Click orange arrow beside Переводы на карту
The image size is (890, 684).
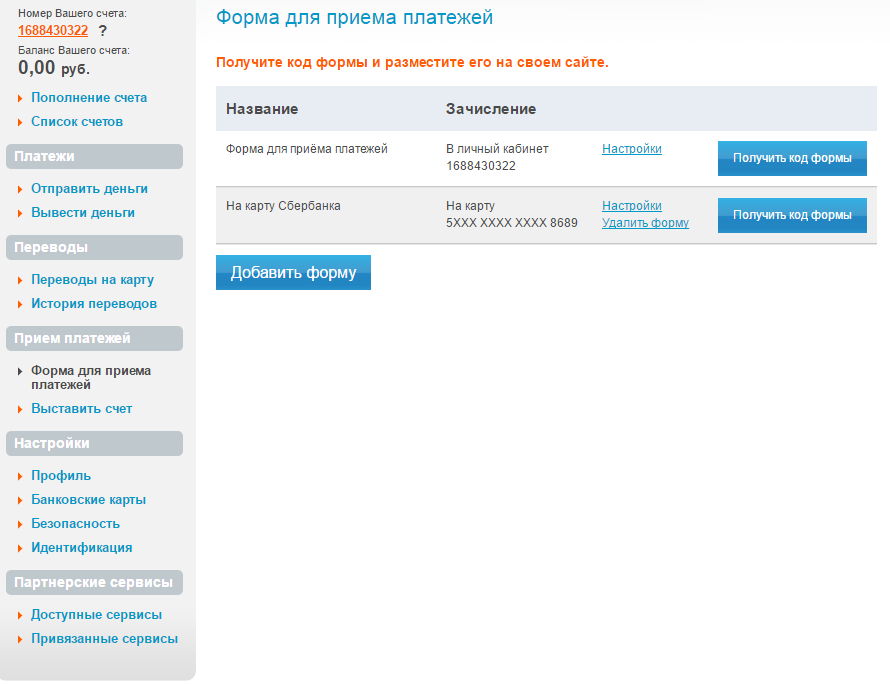[20, 280]
